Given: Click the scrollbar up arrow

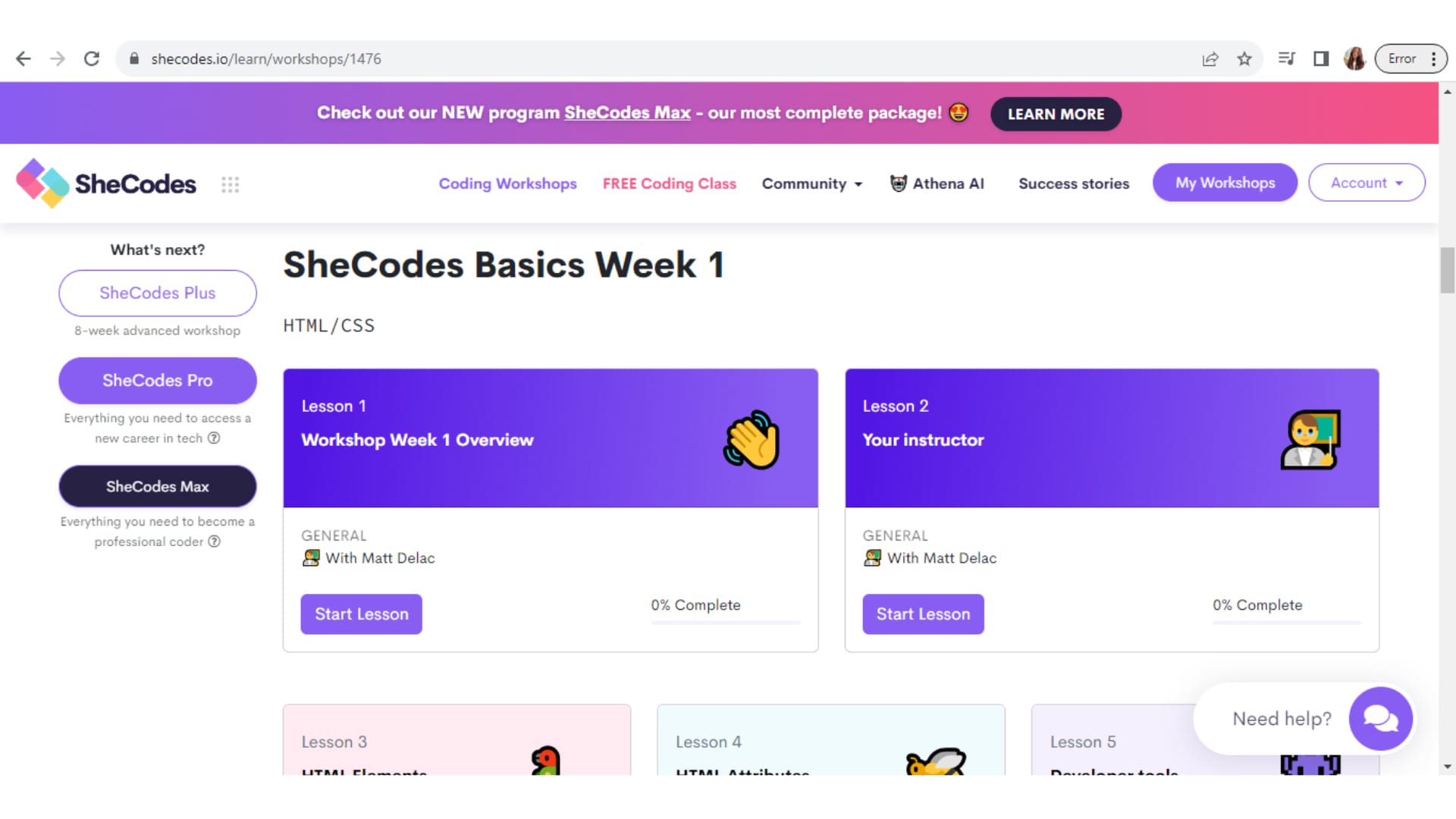Looking at the screenshot, I should click(x=1448, y=91).
